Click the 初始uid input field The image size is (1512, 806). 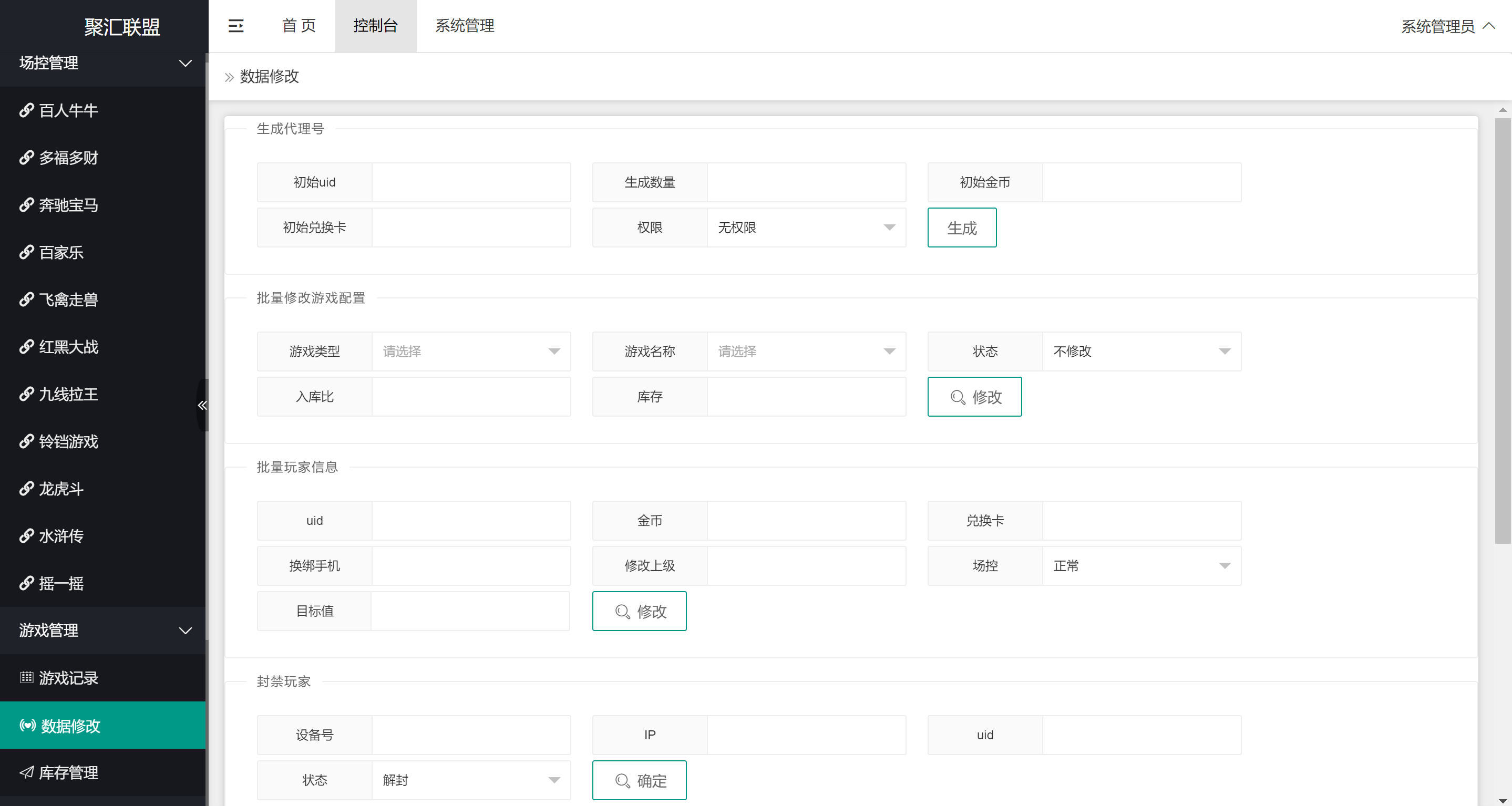point(471,182)
